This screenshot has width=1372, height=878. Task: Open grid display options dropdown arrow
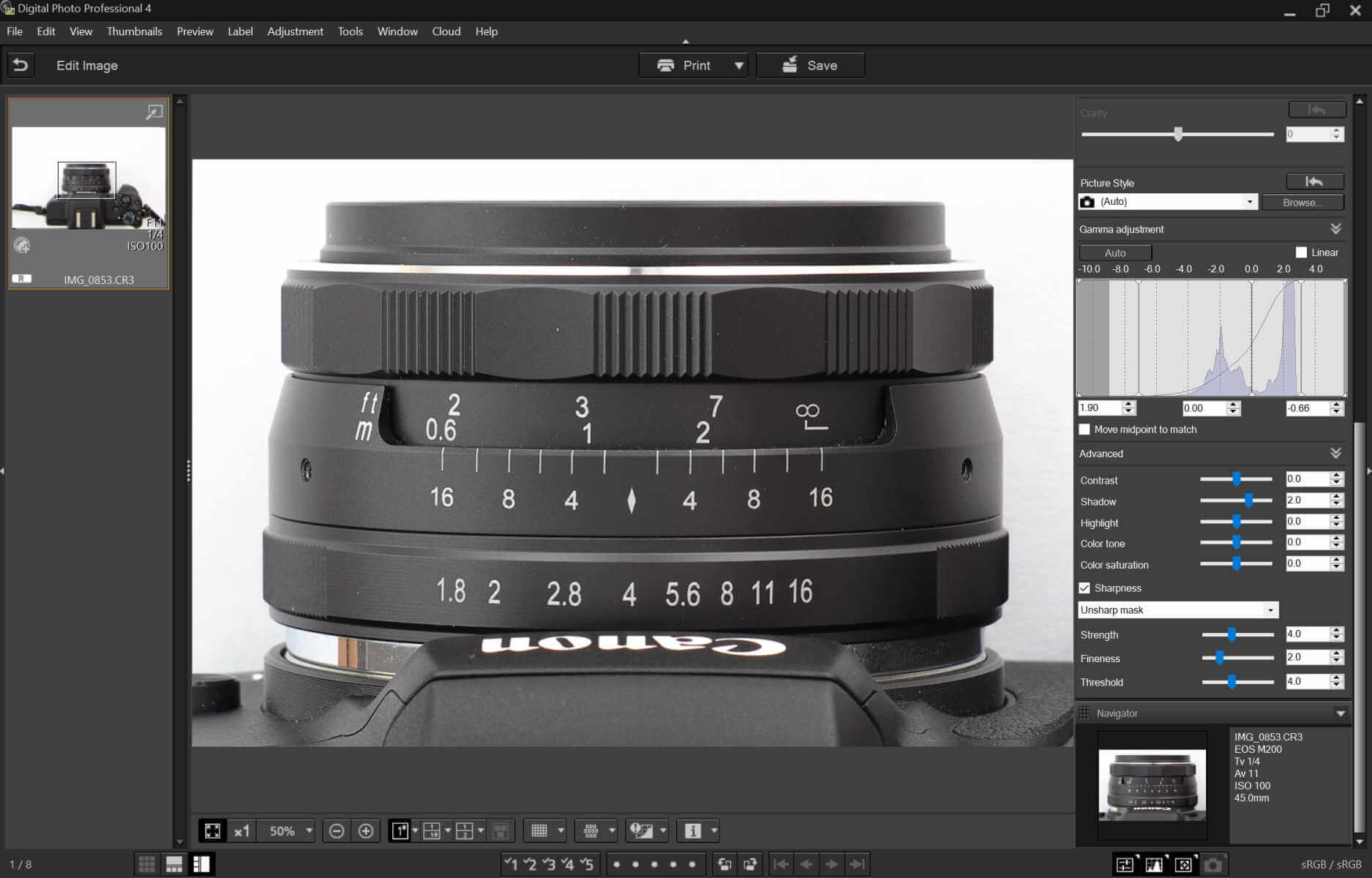pyautogui.click(x=561, y=830)
